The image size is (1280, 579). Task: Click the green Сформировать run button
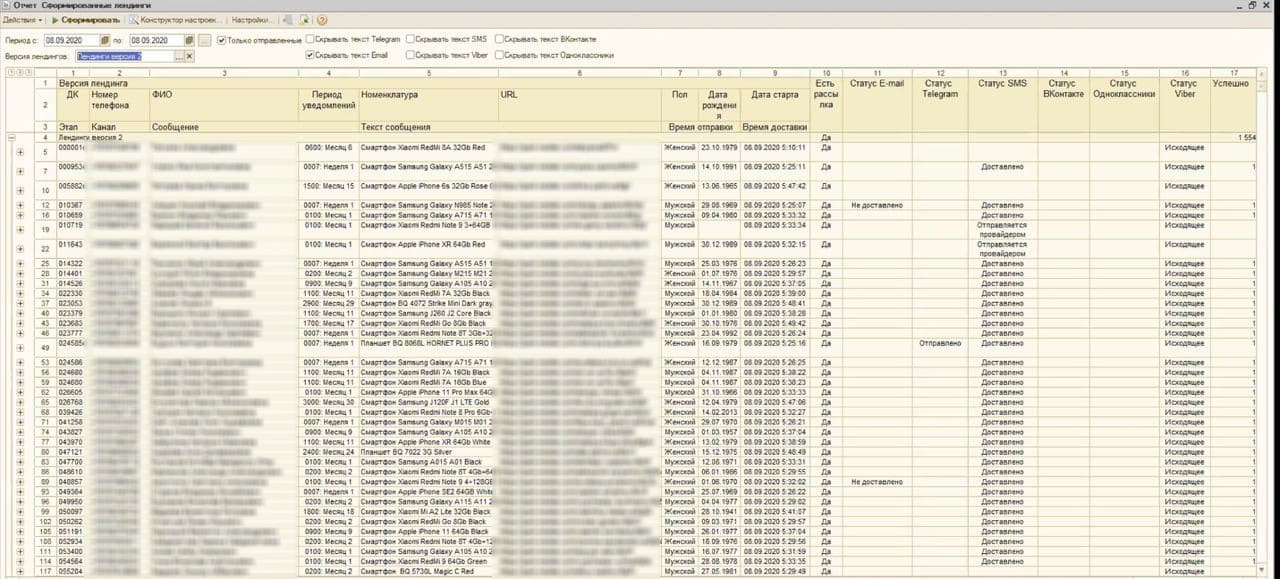coord(86,20)
